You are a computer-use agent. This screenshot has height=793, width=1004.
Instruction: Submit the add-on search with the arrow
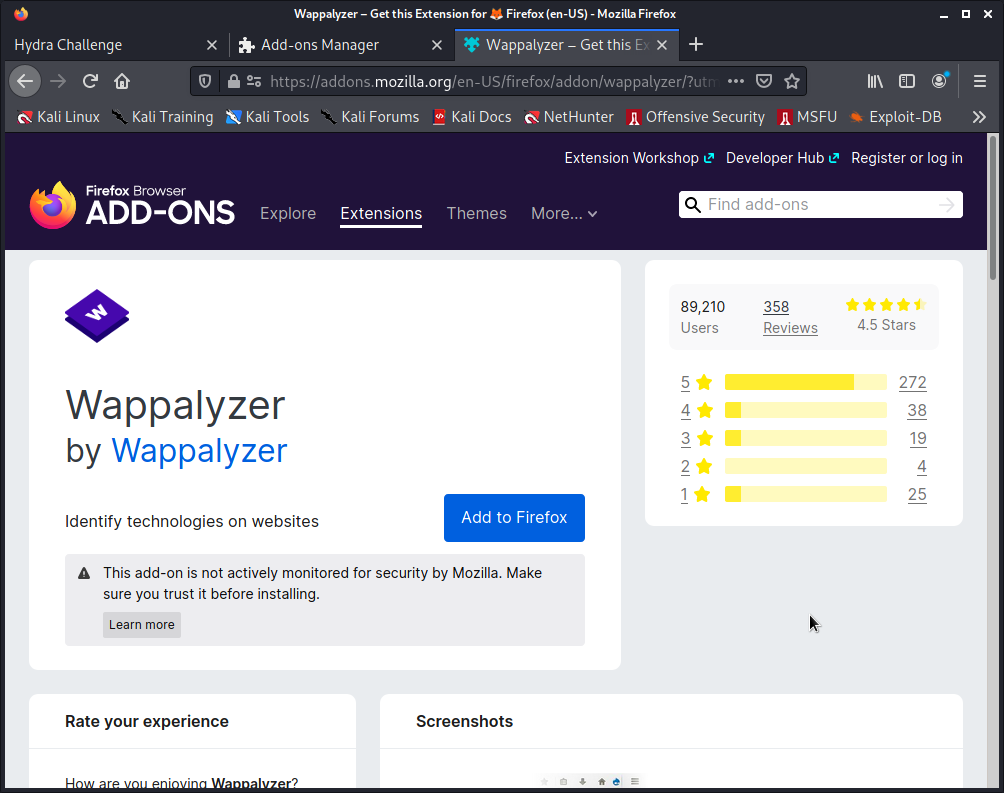click(x=946, y=205)
